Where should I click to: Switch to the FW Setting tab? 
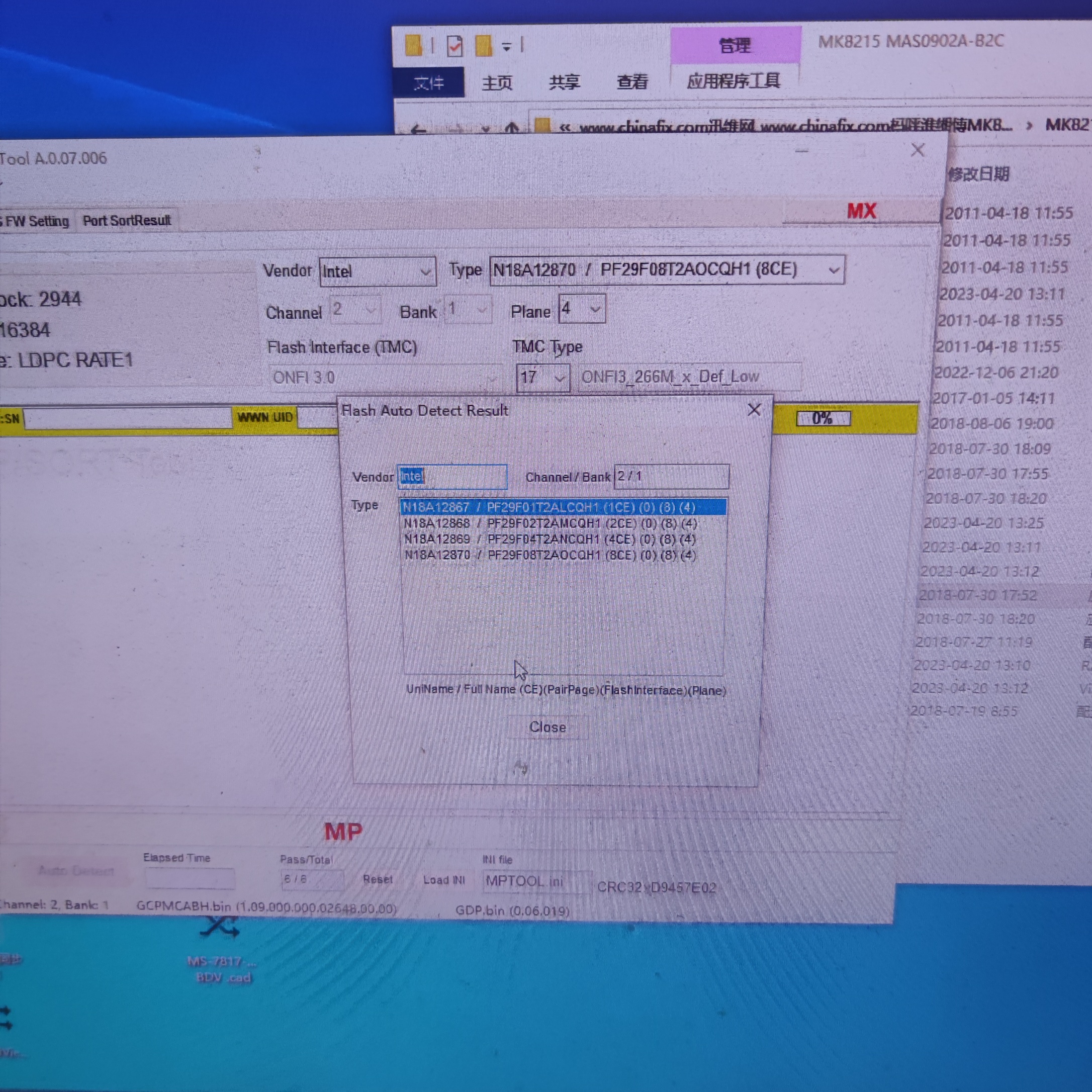coord(35,221)
